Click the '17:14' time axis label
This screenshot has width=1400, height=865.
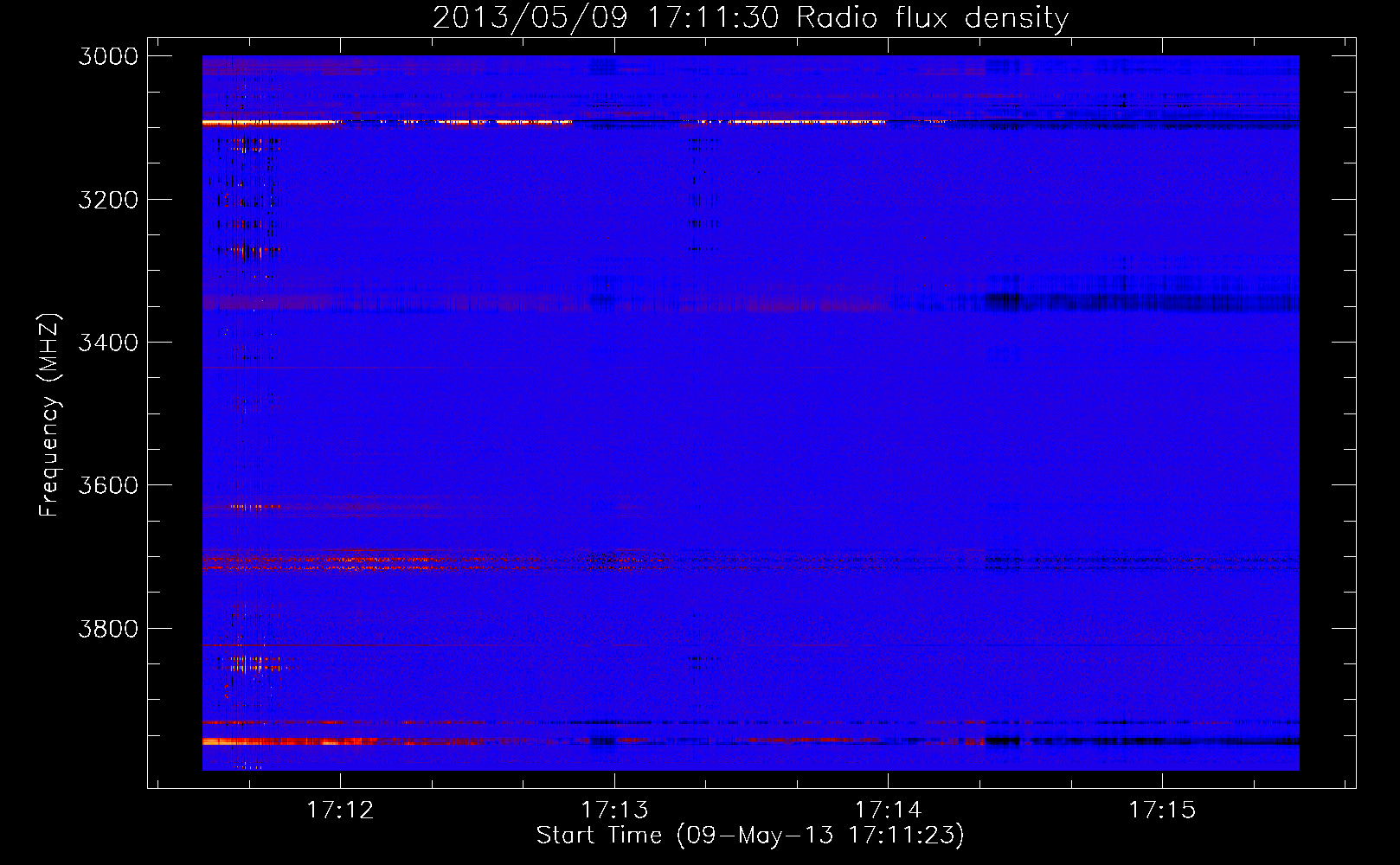889,810
